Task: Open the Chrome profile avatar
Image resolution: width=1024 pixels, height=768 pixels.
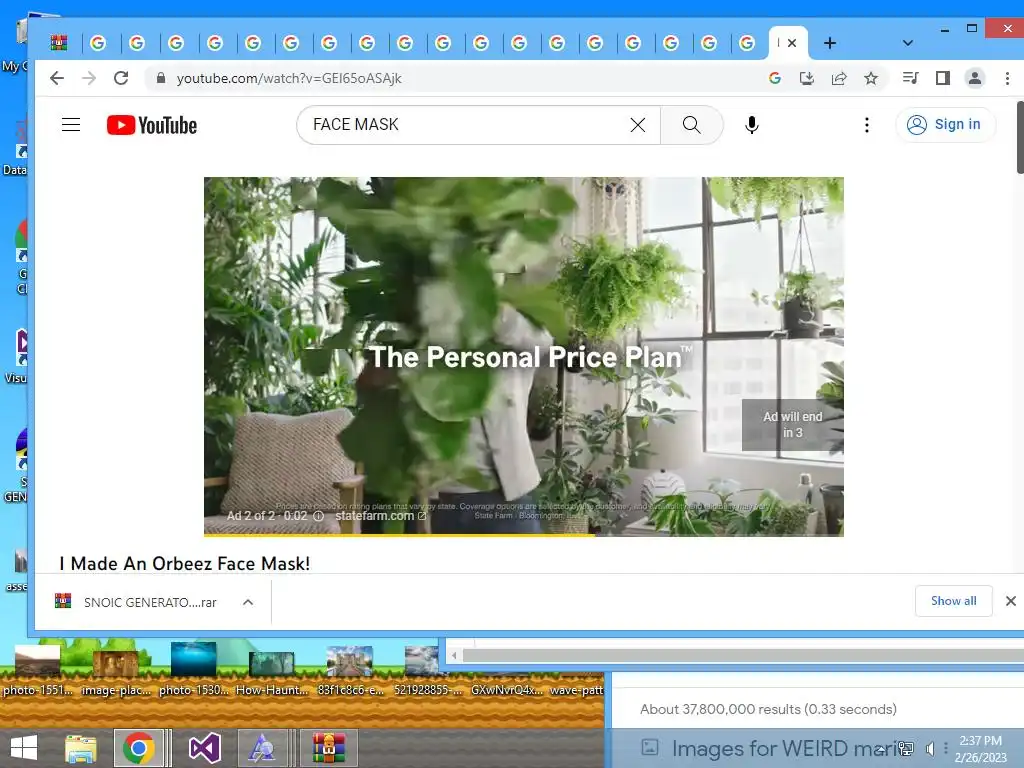Action: coord(974,78)
